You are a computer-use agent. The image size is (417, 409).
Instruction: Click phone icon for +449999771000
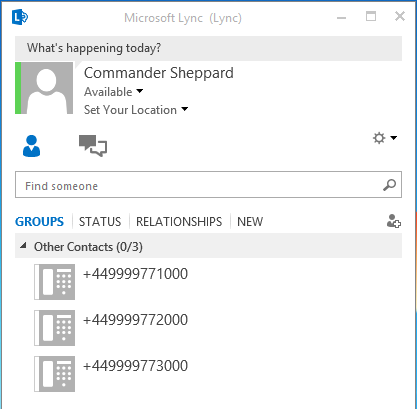55,282
